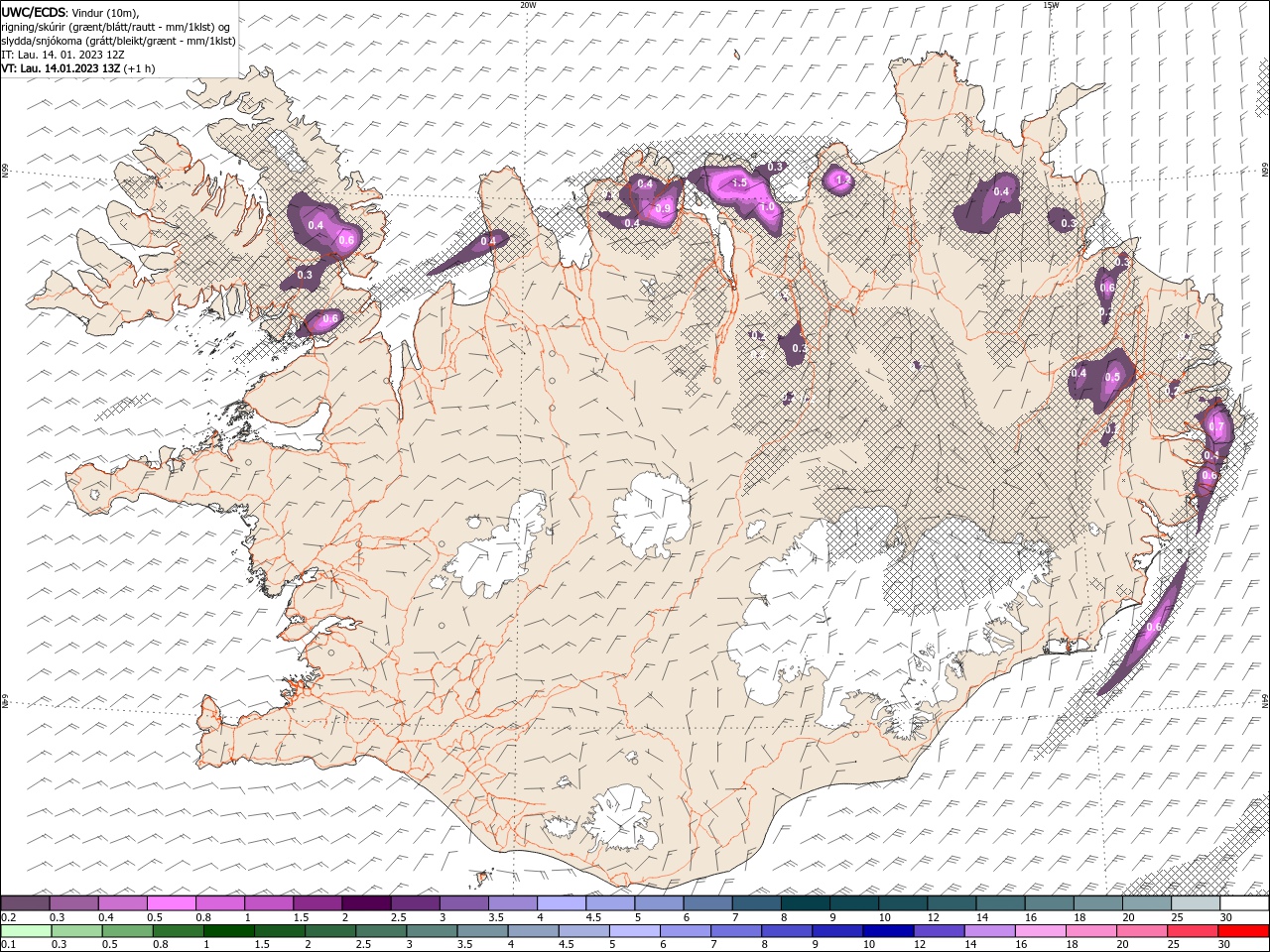The image size is (1270, 952).
Task: Click the bright red 30 swatch in lower legend
Action: coord(1243,931)
